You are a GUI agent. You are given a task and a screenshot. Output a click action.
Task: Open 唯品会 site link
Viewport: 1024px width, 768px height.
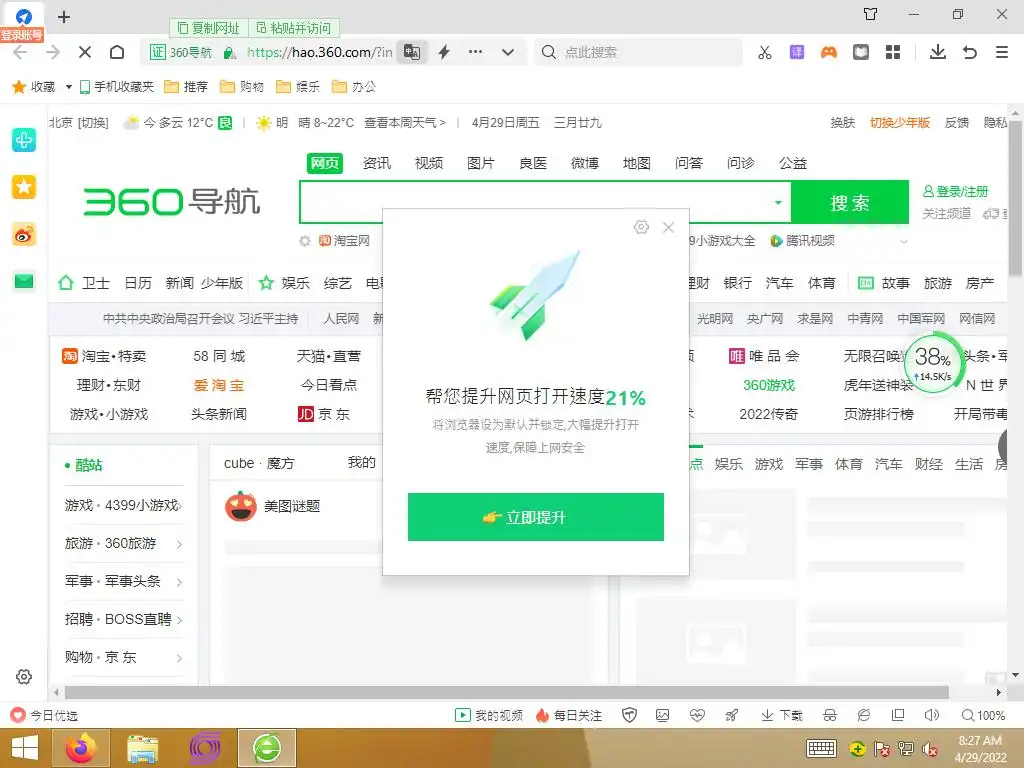(765, 356)
